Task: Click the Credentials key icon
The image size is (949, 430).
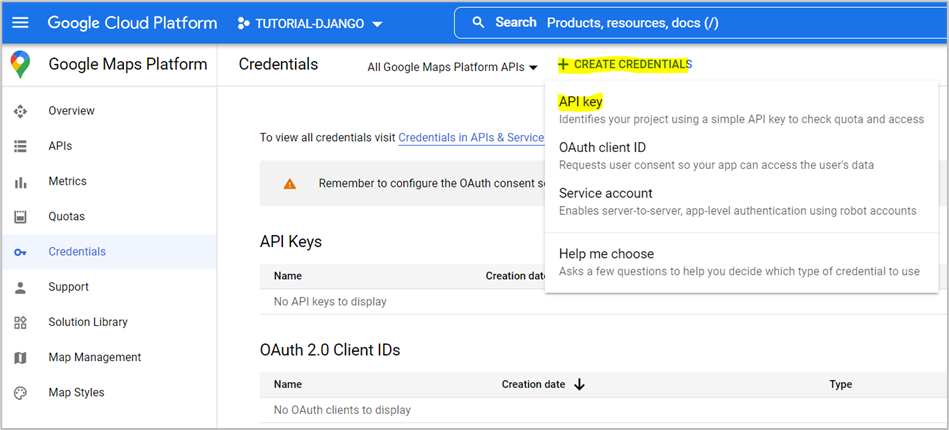Action: (21, 252)
